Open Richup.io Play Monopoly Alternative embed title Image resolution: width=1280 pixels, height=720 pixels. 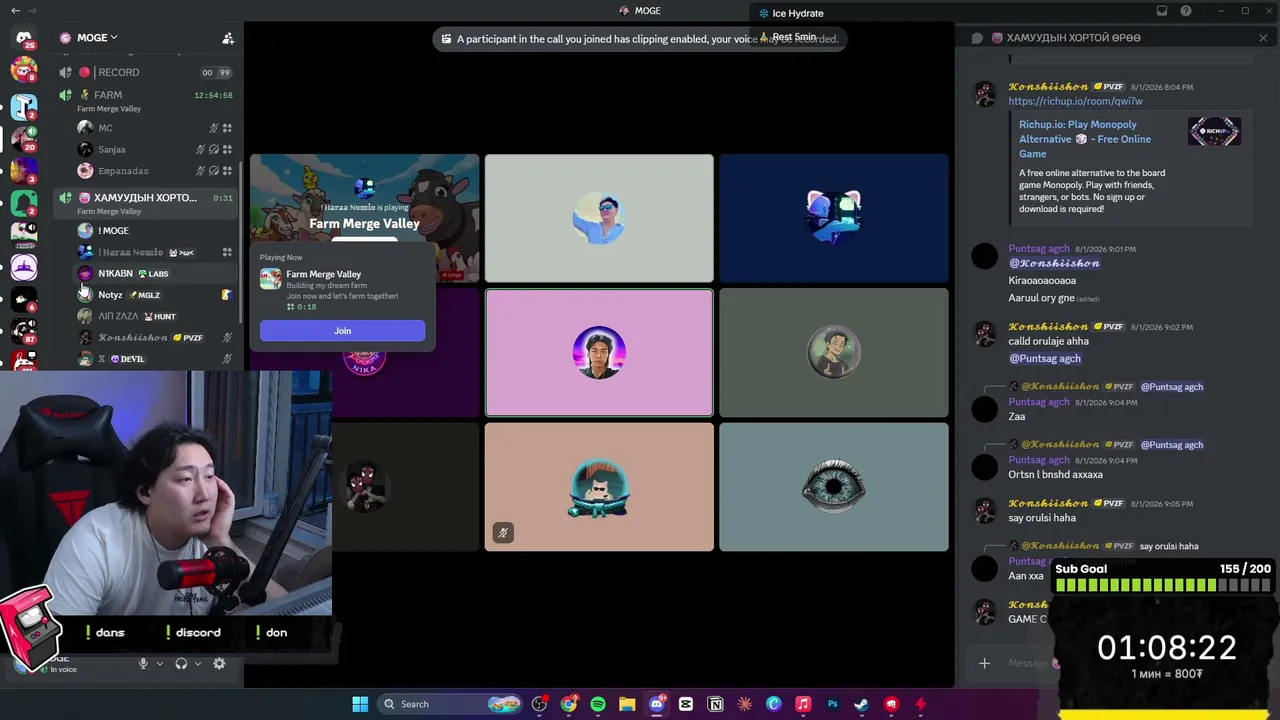point(1085,139)
